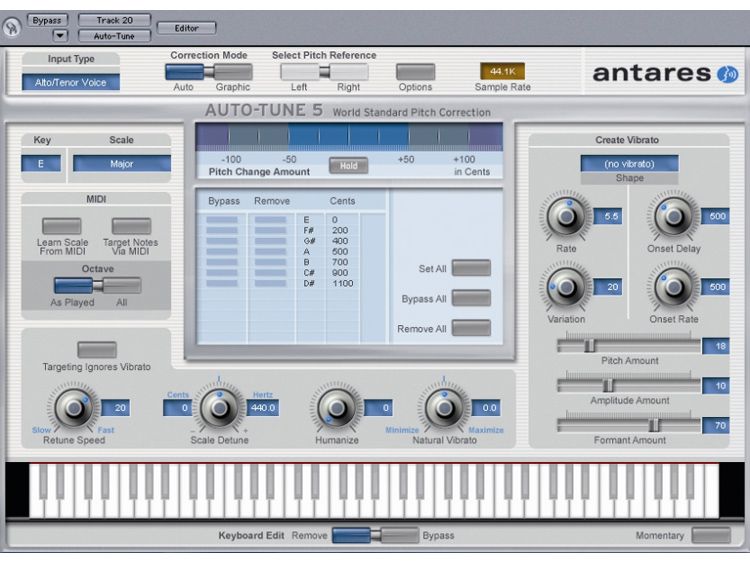The image size is (750, 563).
Task: Click the vibrato Rate value 5.5
Action: tap(607, 216)
